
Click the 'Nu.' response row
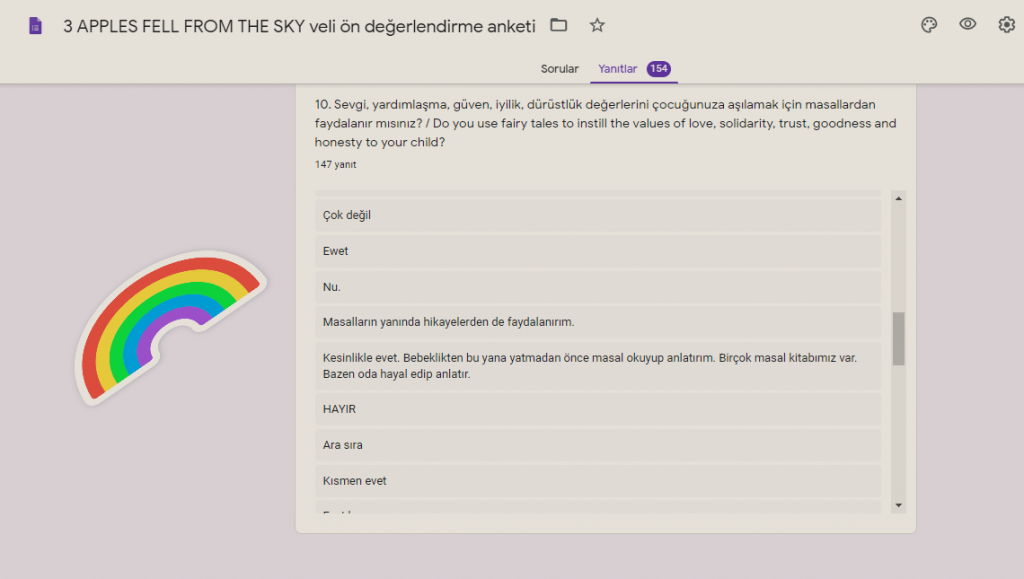pyautogui.click(x=598, y=287)
